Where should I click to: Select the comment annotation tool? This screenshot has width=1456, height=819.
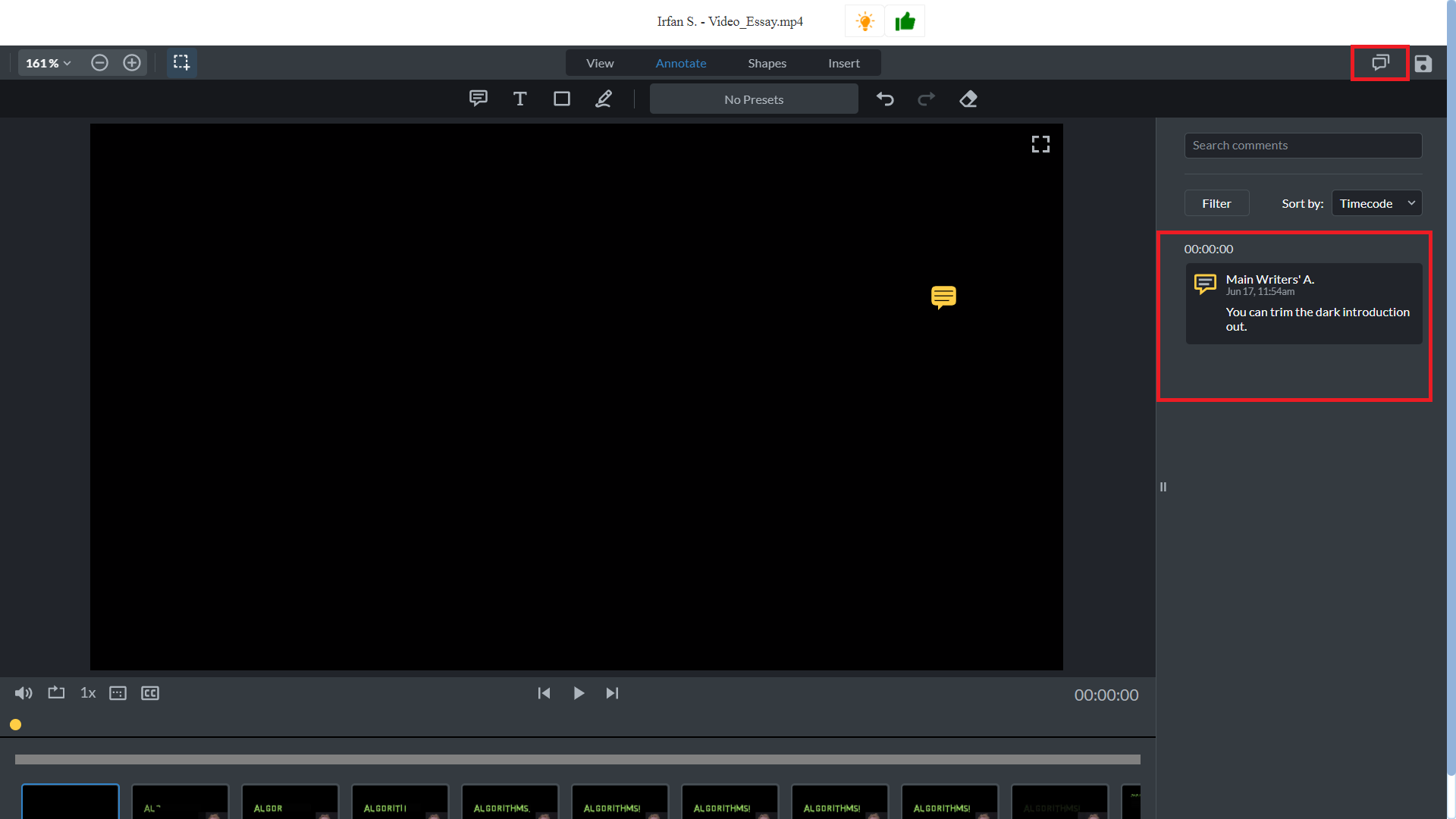tap(479, 99)
